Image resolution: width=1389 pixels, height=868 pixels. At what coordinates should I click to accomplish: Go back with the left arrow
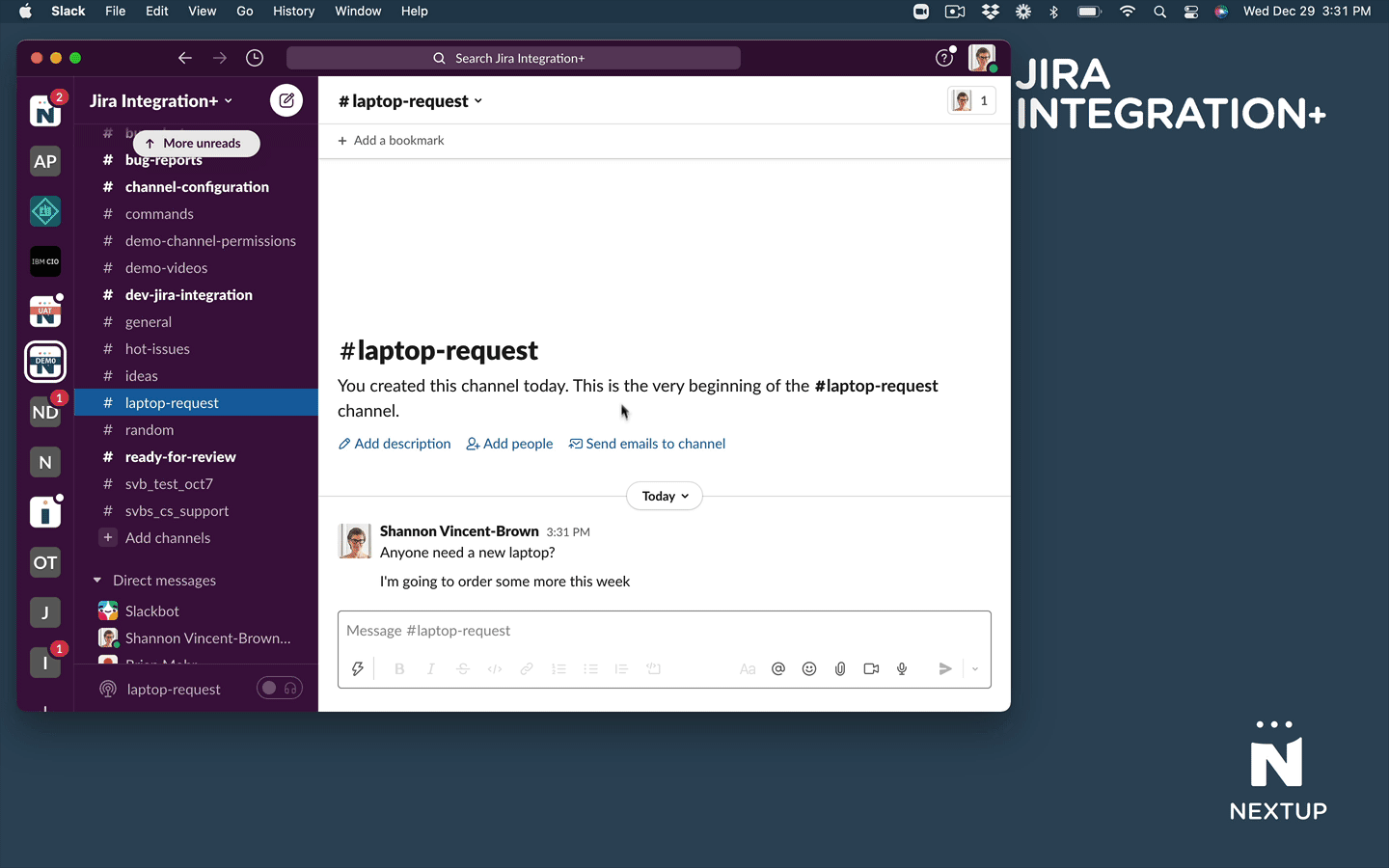coord(185,58)
